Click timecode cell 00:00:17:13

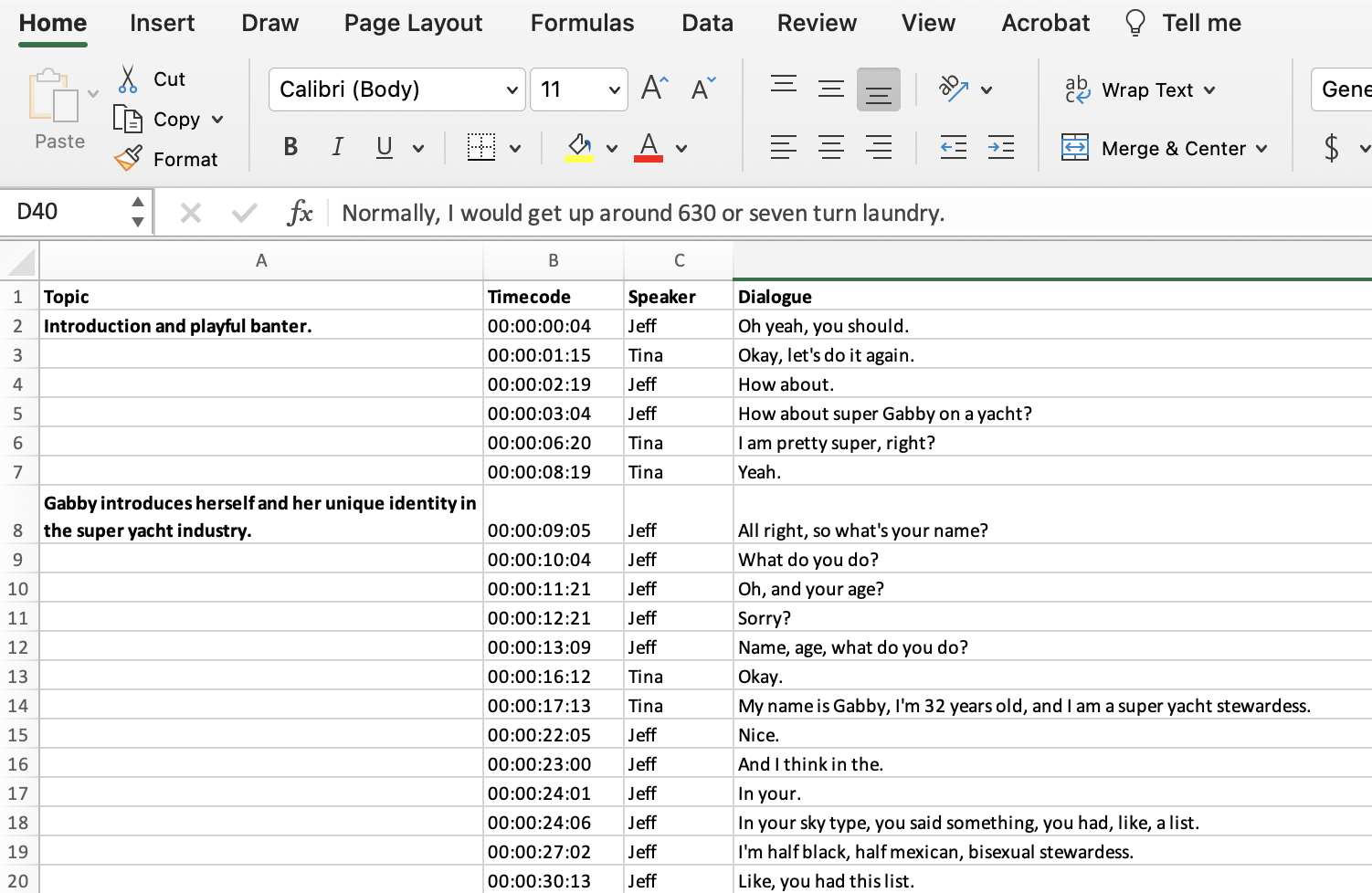pos(554,706)
